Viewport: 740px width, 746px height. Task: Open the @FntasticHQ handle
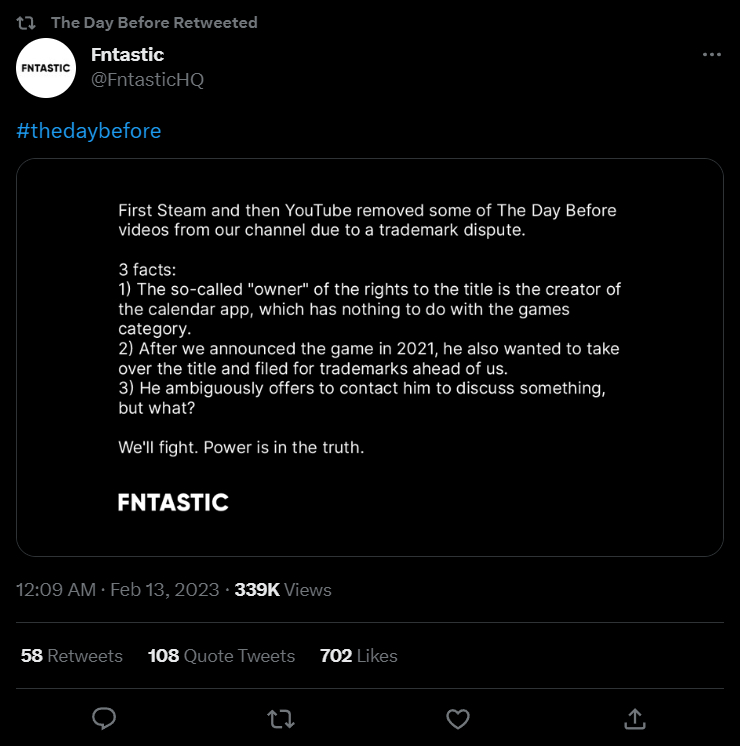point(147,80)
